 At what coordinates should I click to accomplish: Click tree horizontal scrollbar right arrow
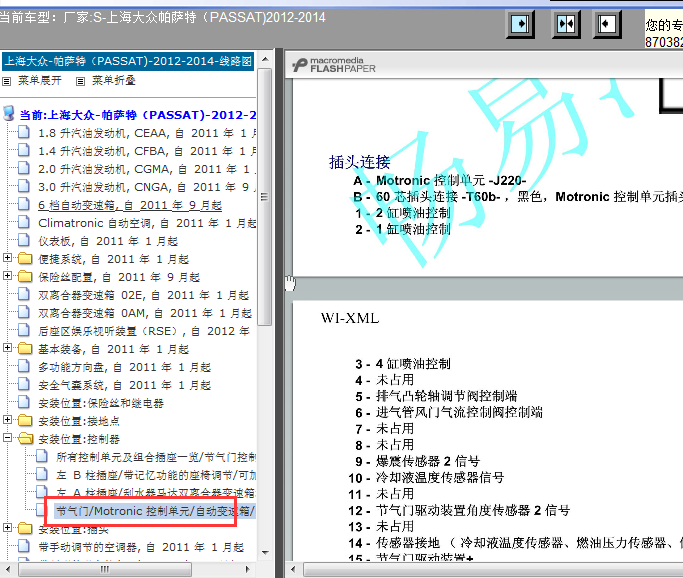247,569
